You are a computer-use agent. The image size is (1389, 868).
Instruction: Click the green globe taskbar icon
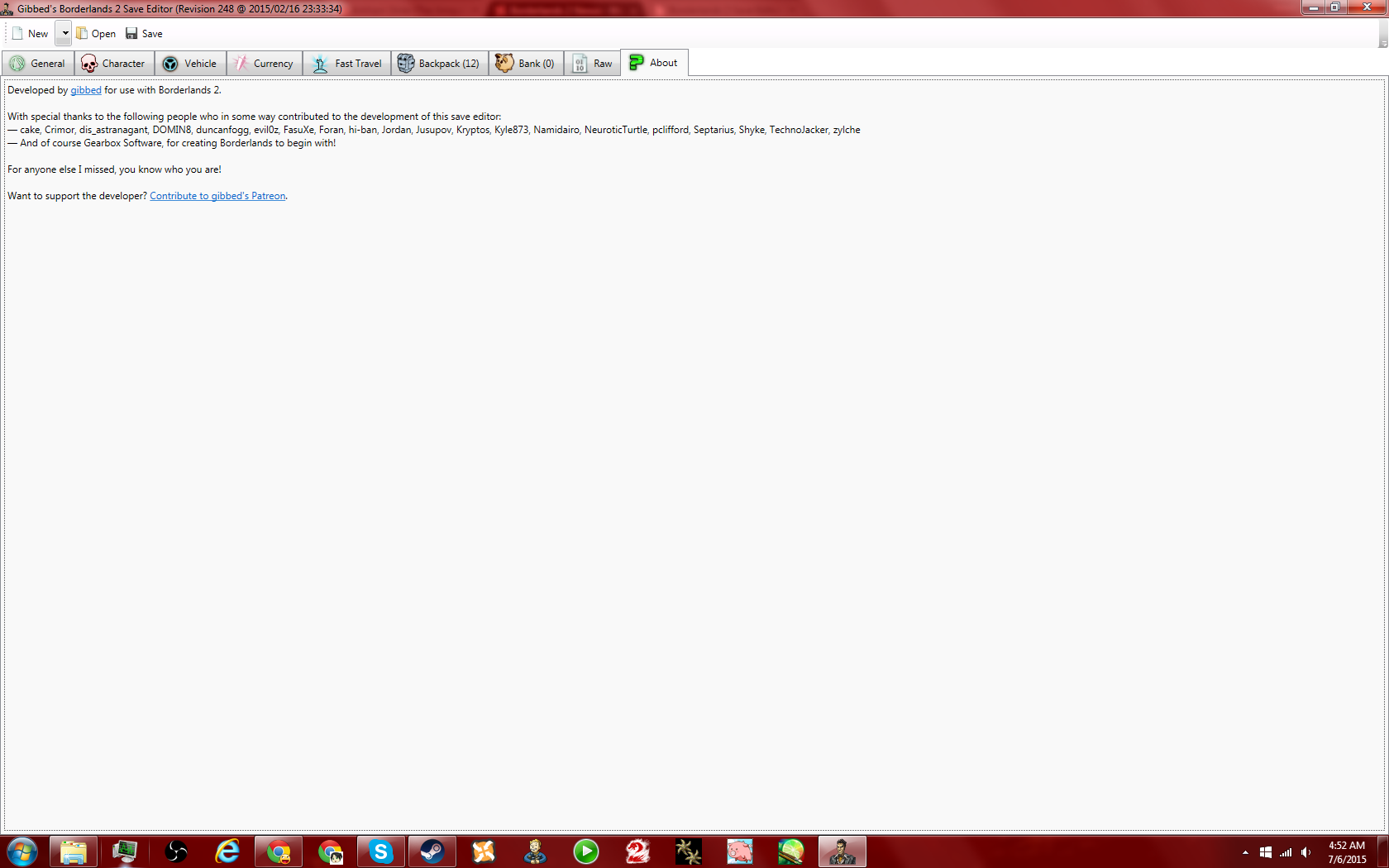click(791, 851)
